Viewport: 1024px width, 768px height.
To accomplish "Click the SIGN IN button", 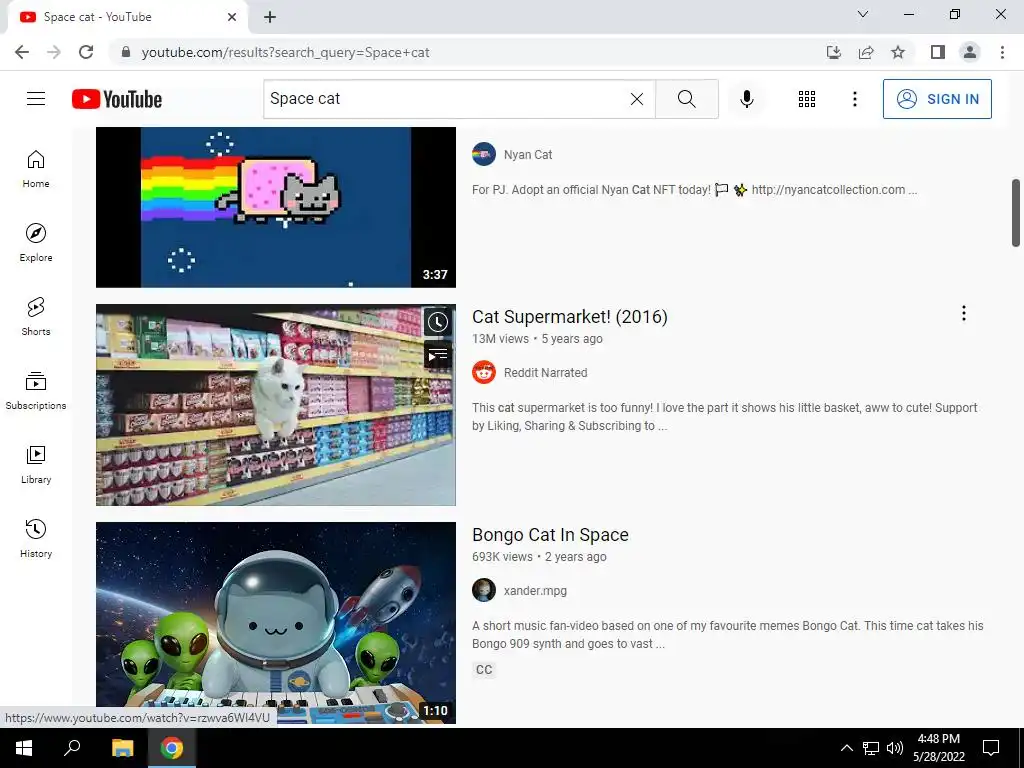I will tap(937, 99).
